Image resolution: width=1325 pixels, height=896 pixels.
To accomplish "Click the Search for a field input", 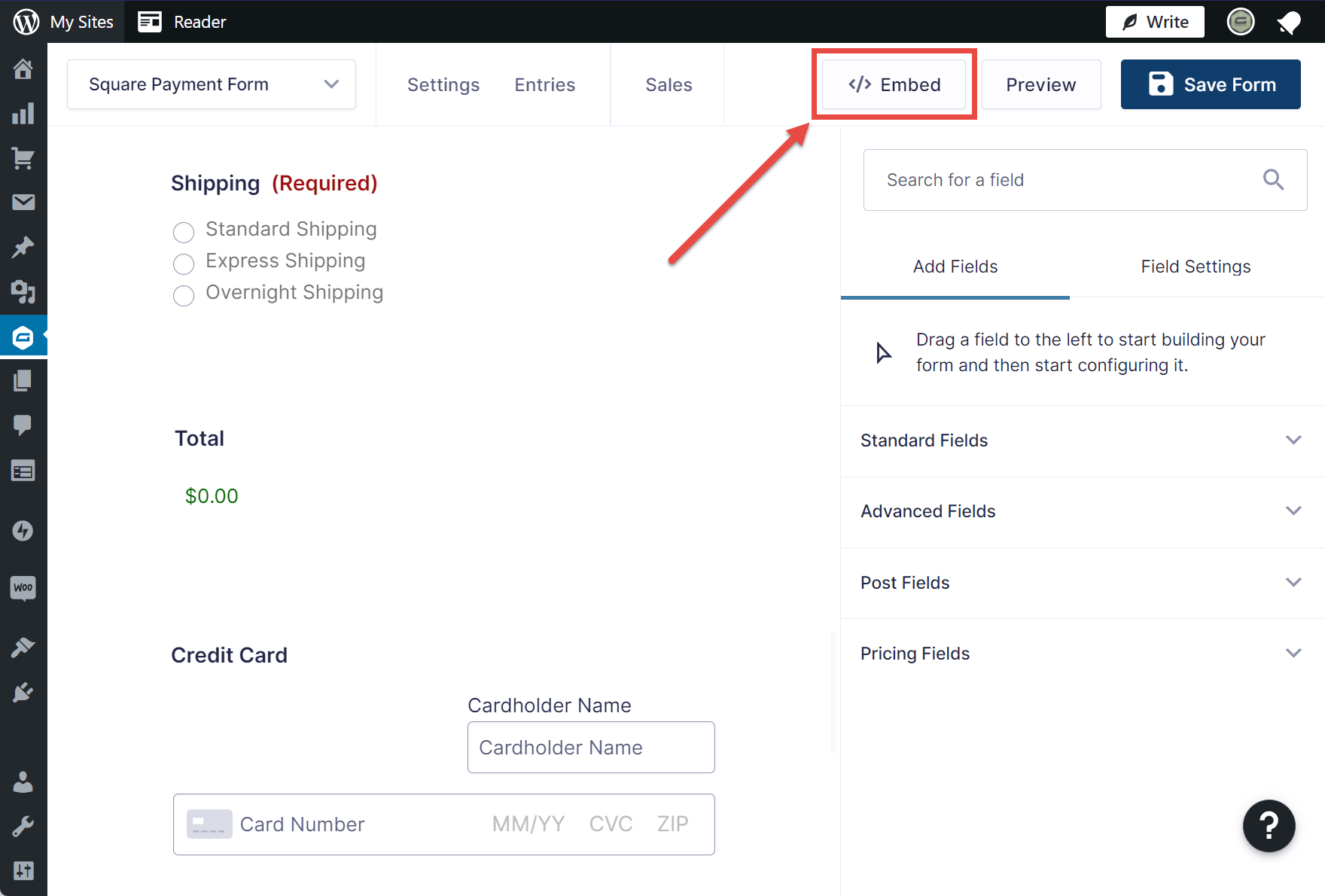I will [x=1085, y=180].
